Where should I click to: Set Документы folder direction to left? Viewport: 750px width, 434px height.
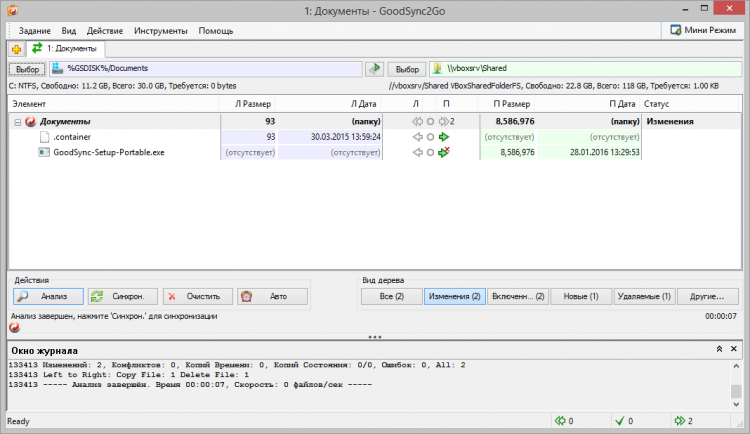[x=418, y=122]
